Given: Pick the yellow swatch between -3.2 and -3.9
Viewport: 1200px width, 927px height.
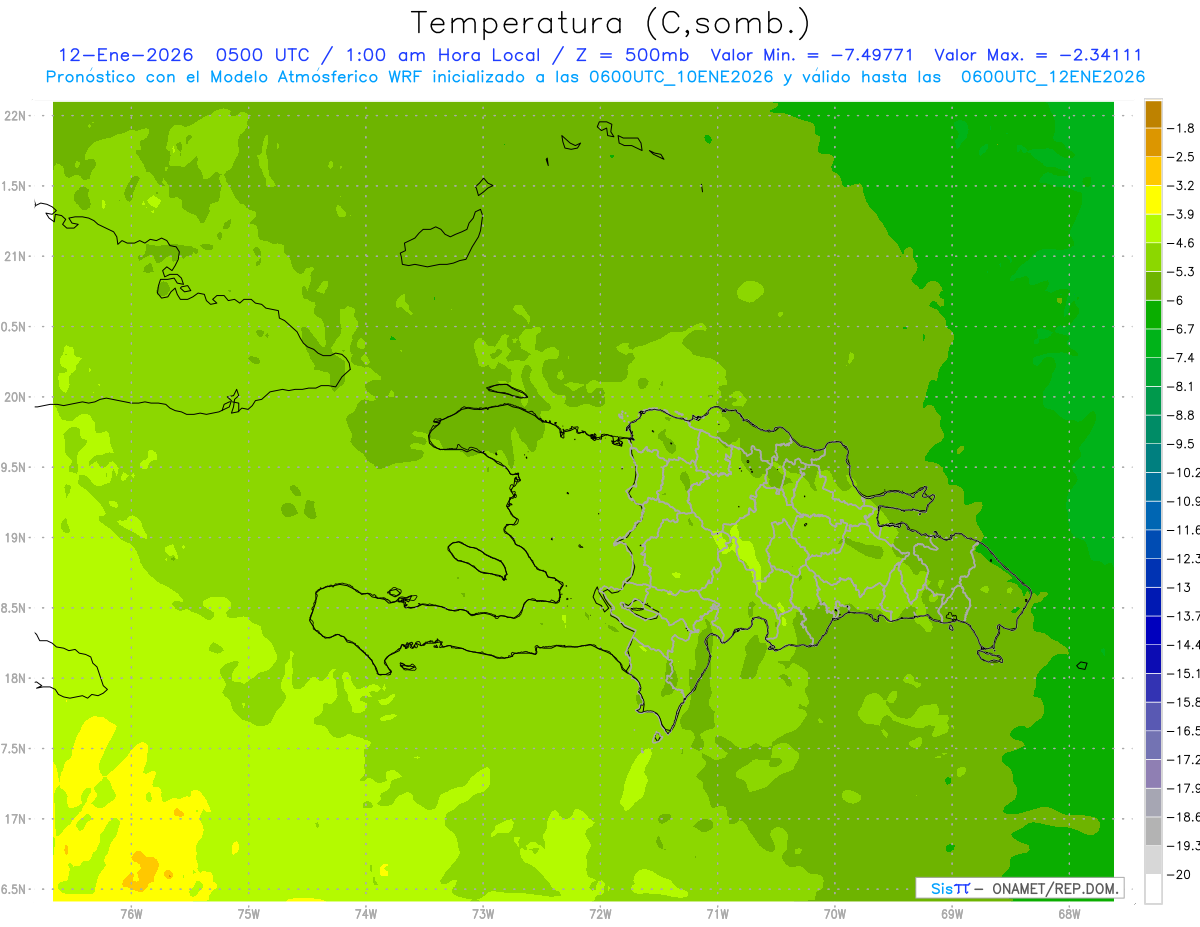Looking at the screenshot, I should tap(1153, 200).
